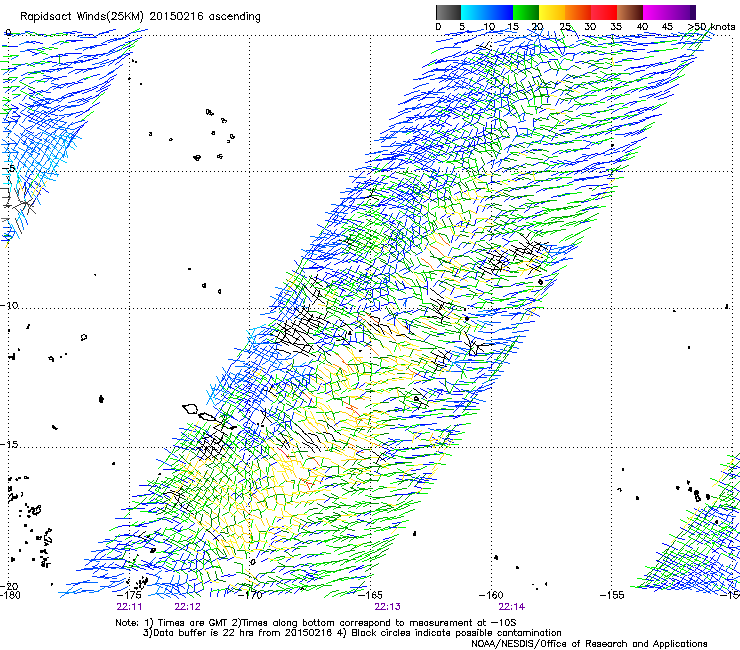Image resolution: width=740 pixels, height=650 pixels.
Task: Click the title 'Rapidsact Winds(25KM) 20150216 ascending'
Action: pos(140,17)
